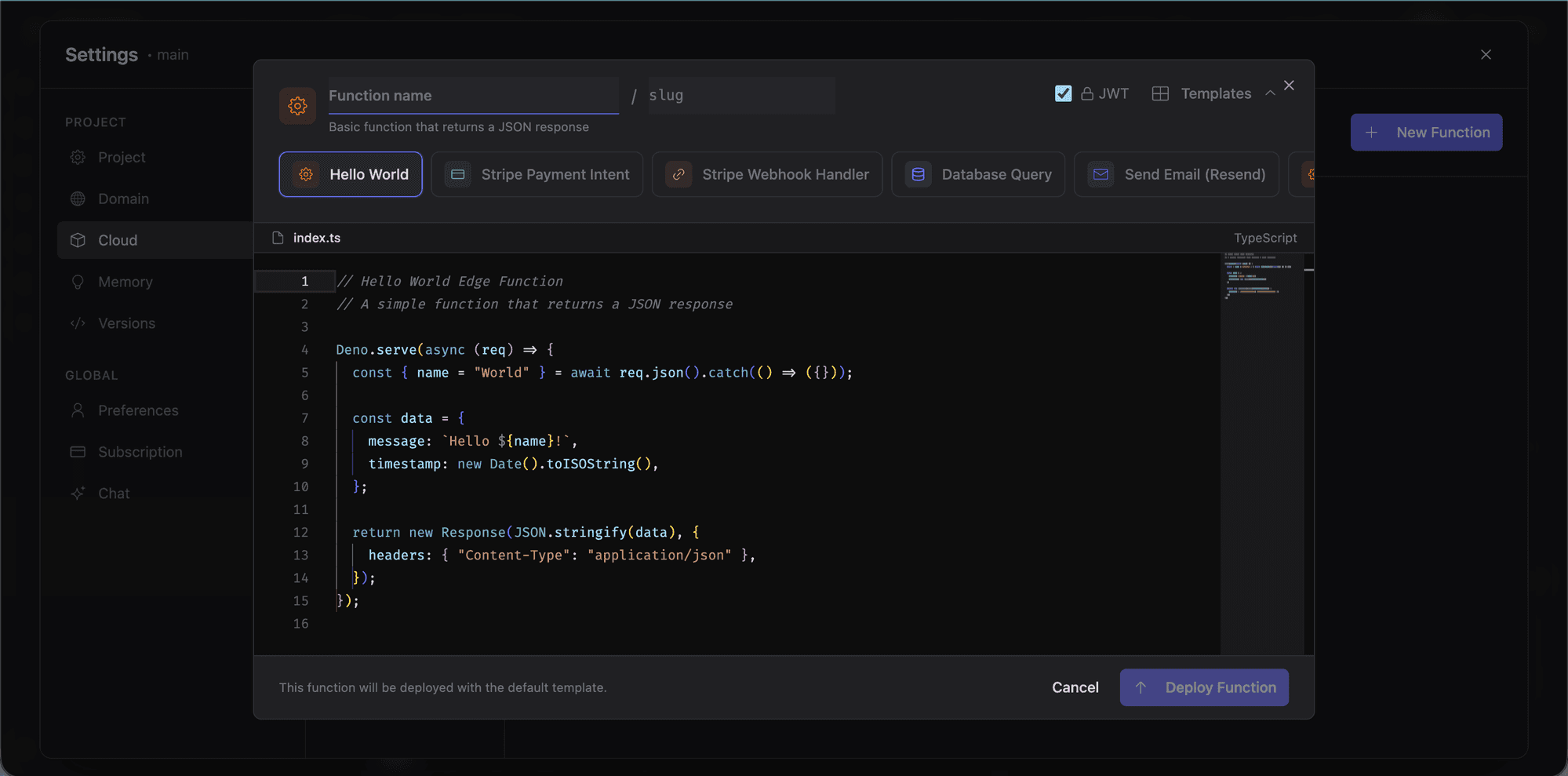The height and width of the screenshot is (776, 1568).
Task: Click the credit card icon on Stripe Payment Intent
Action: click(457, 174)
